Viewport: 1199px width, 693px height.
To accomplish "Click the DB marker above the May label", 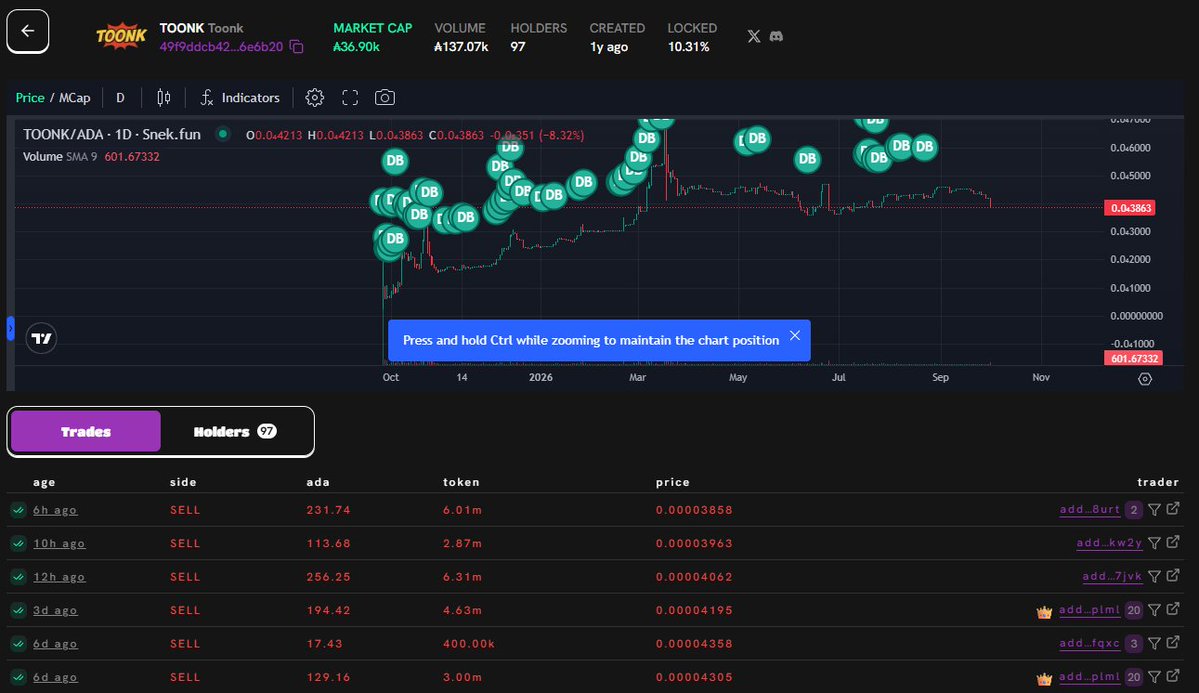I will (x=756, y=138).
